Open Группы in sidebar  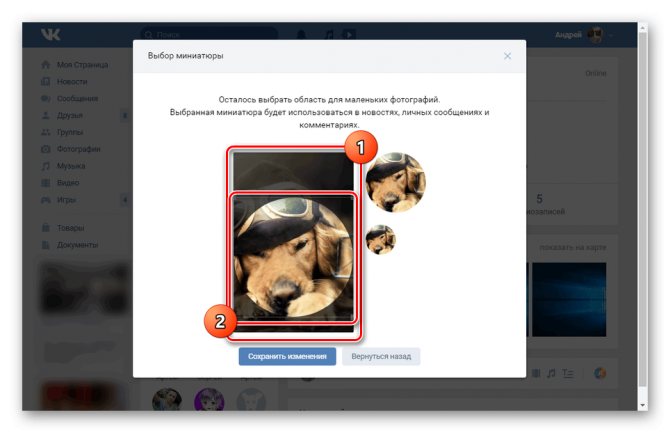tap(70, 132)
